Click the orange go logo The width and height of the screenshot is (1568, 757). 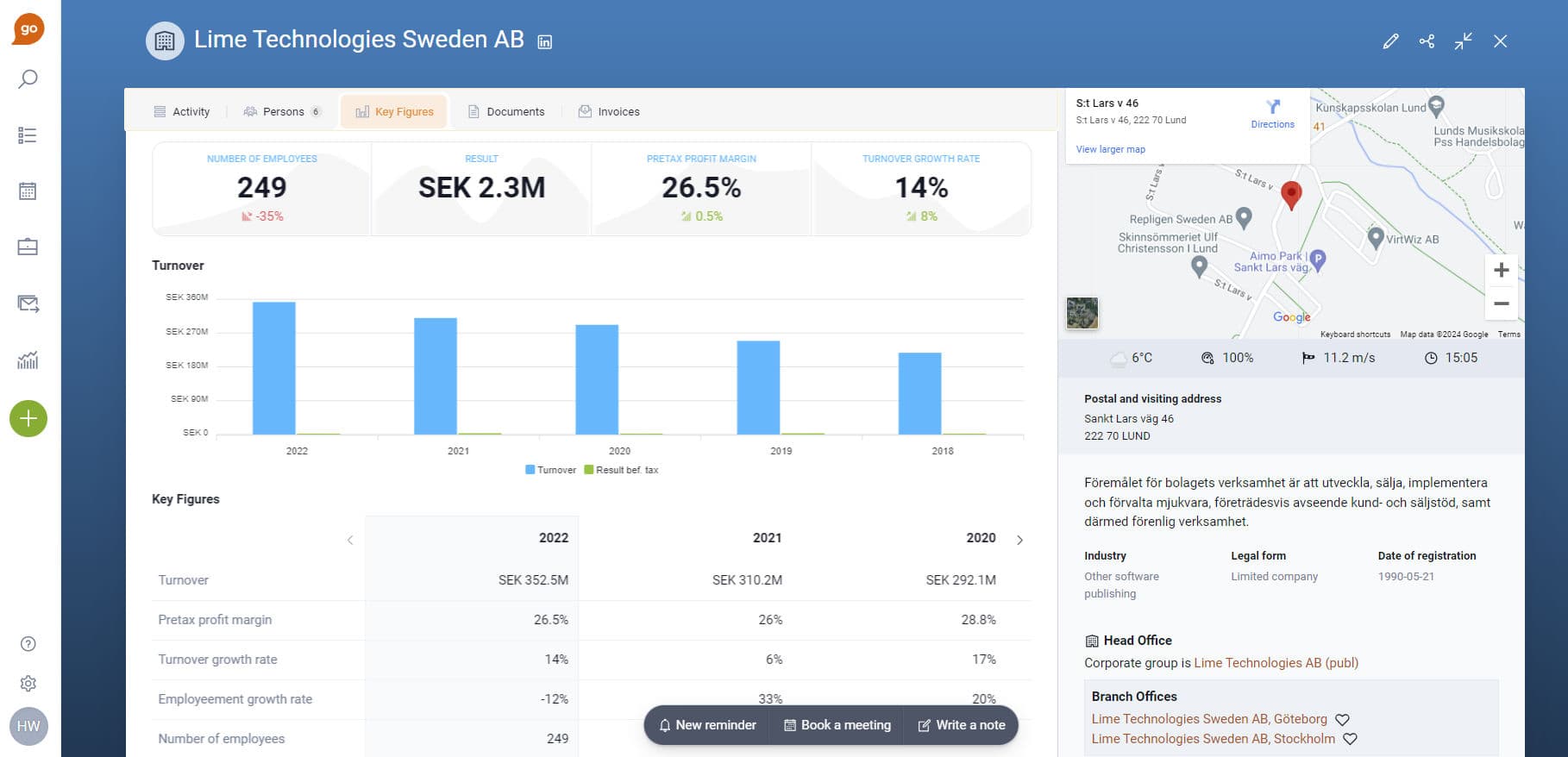click(x=28, y=28)
